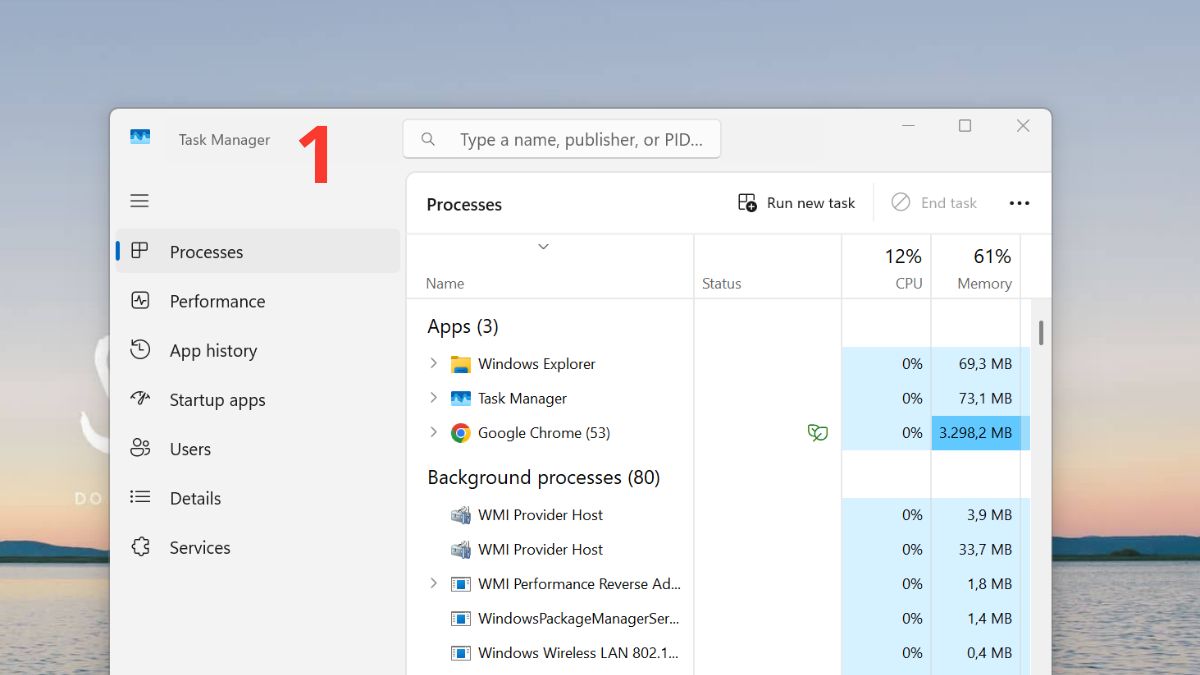This screenshot has width=1200, height=675.
Task: Click the efficiency mode leaf icon
Action: tap(818, 433)
